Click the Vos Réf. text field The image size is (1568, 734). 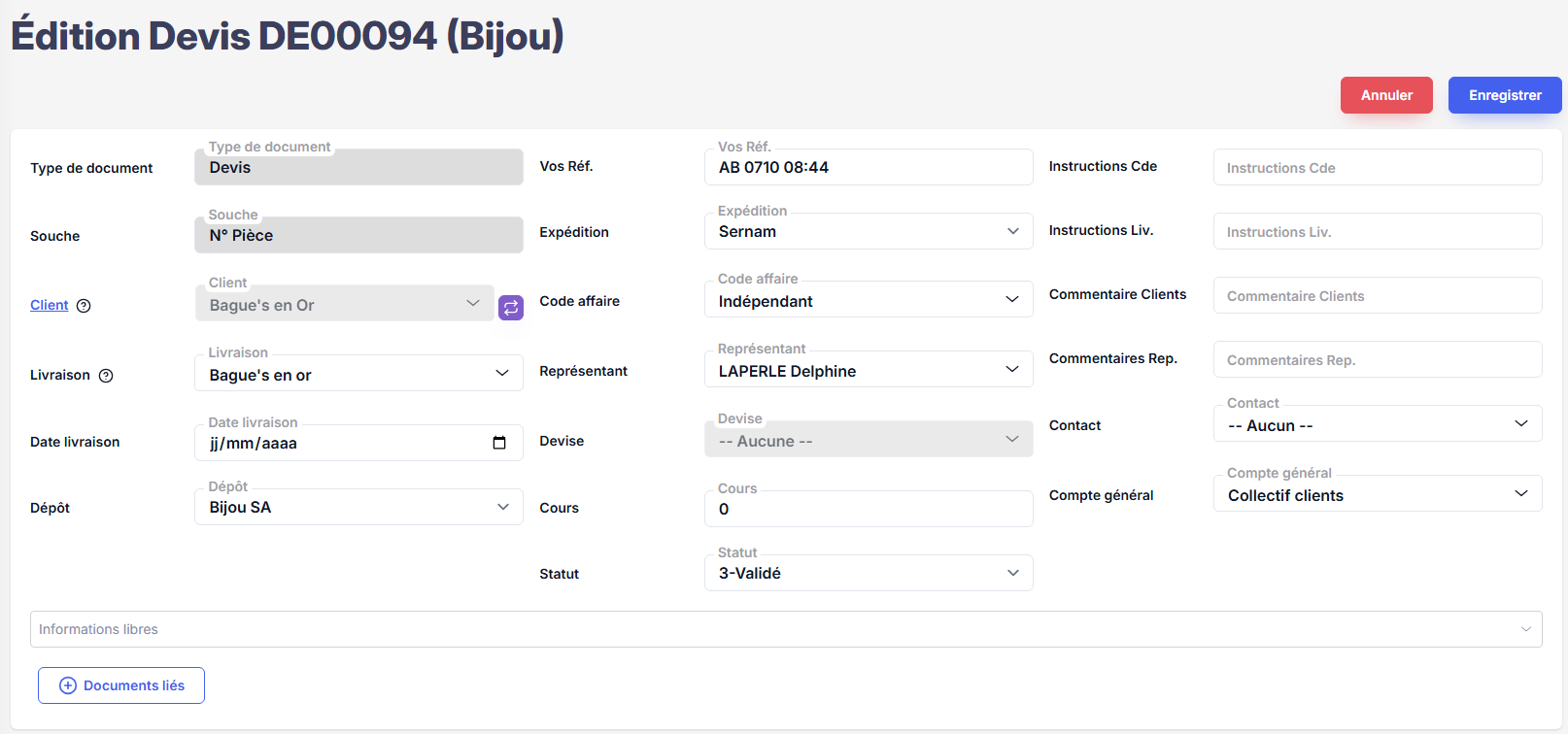pos(868,167)
